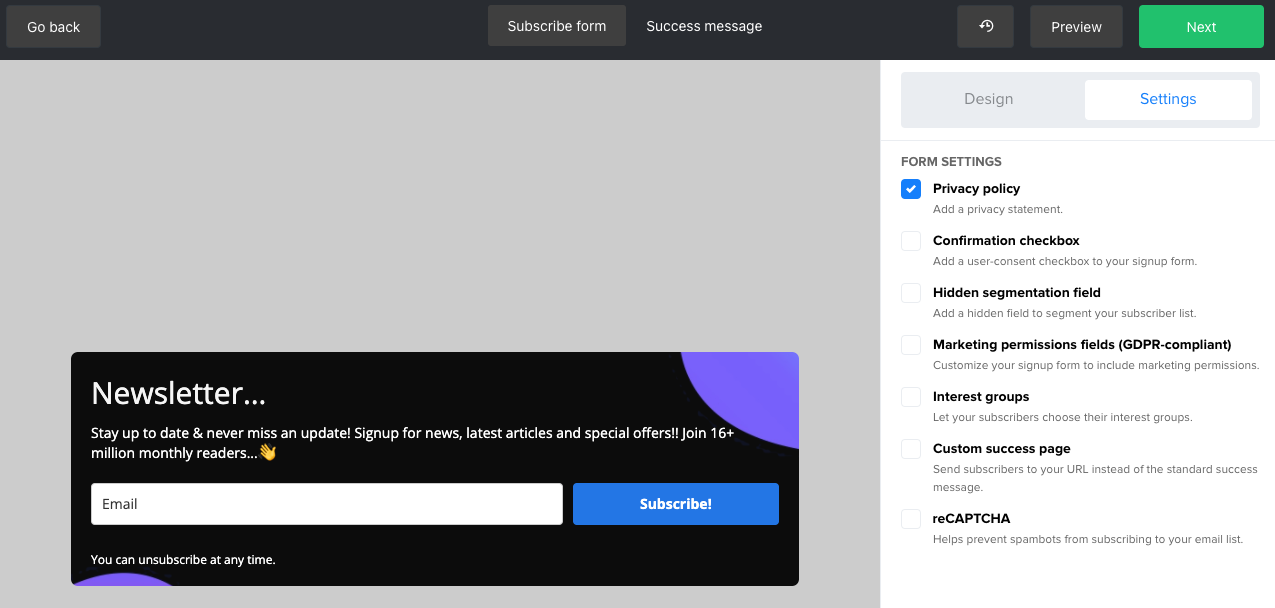Click 'Send subscribers to your URL' description
This screenshot has height=608, width=1275.
tap(1093, 478)
